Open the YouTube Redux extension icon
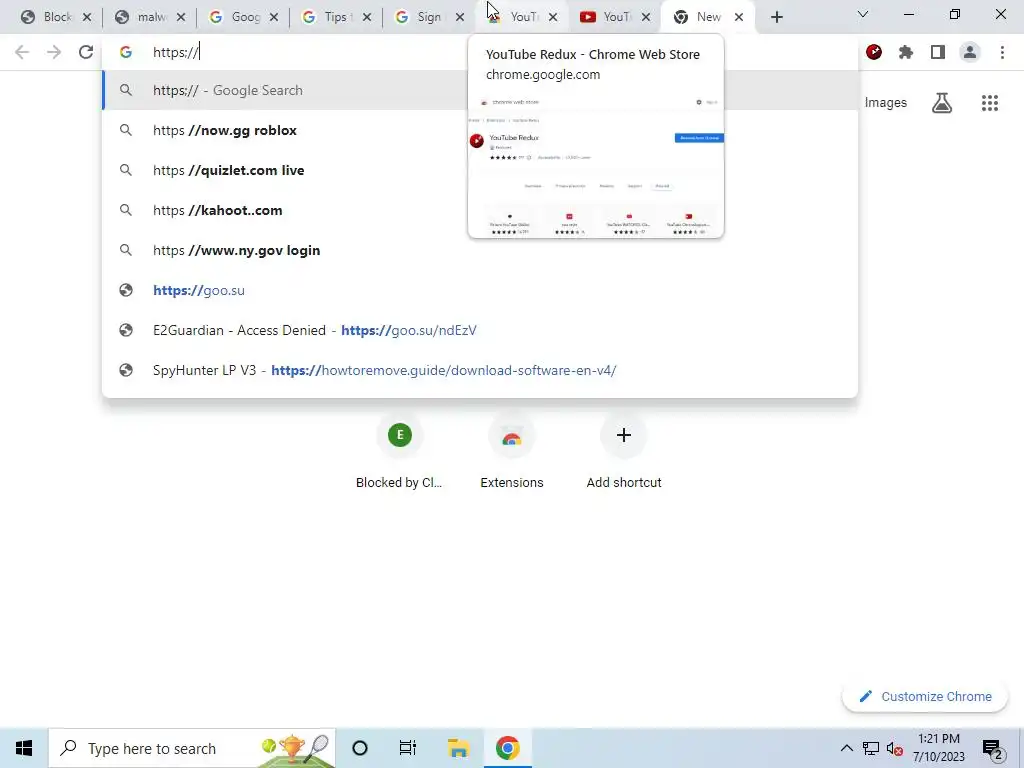This screenshot has width=1024, height=768. coord(874,52)
